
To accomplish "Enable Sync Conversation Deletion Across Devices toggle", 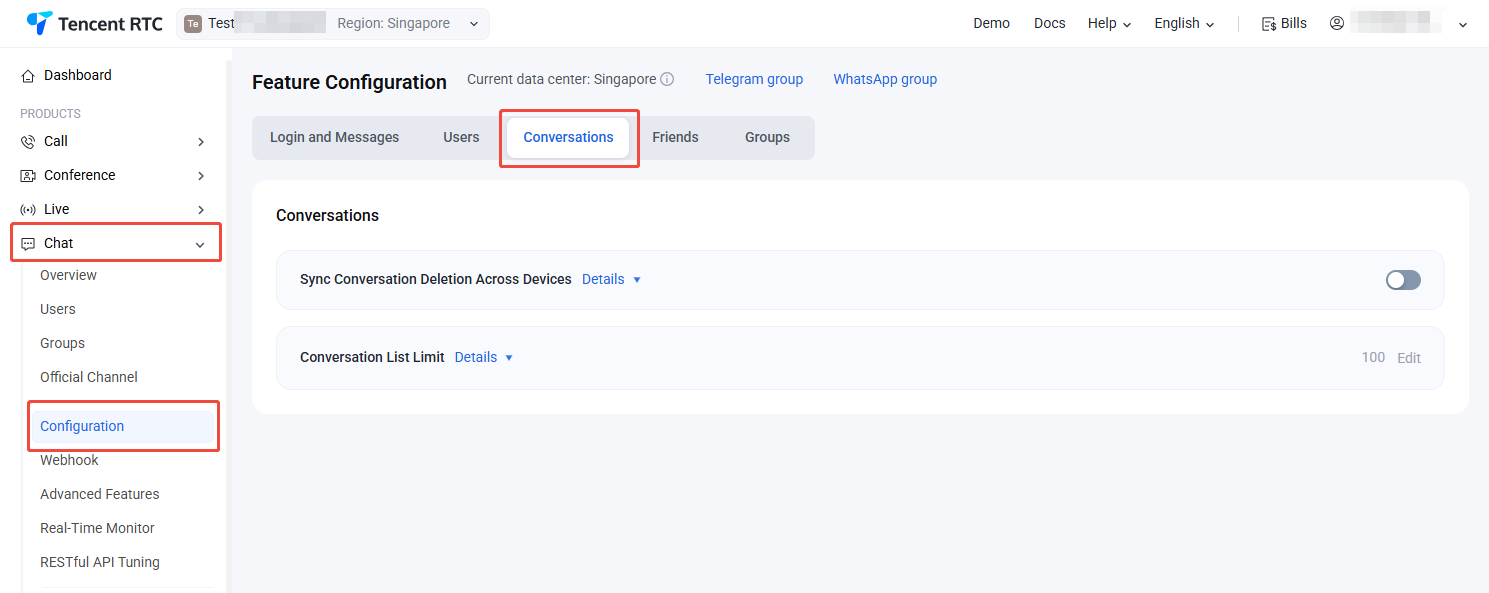I will click(x=1403, y=280).
